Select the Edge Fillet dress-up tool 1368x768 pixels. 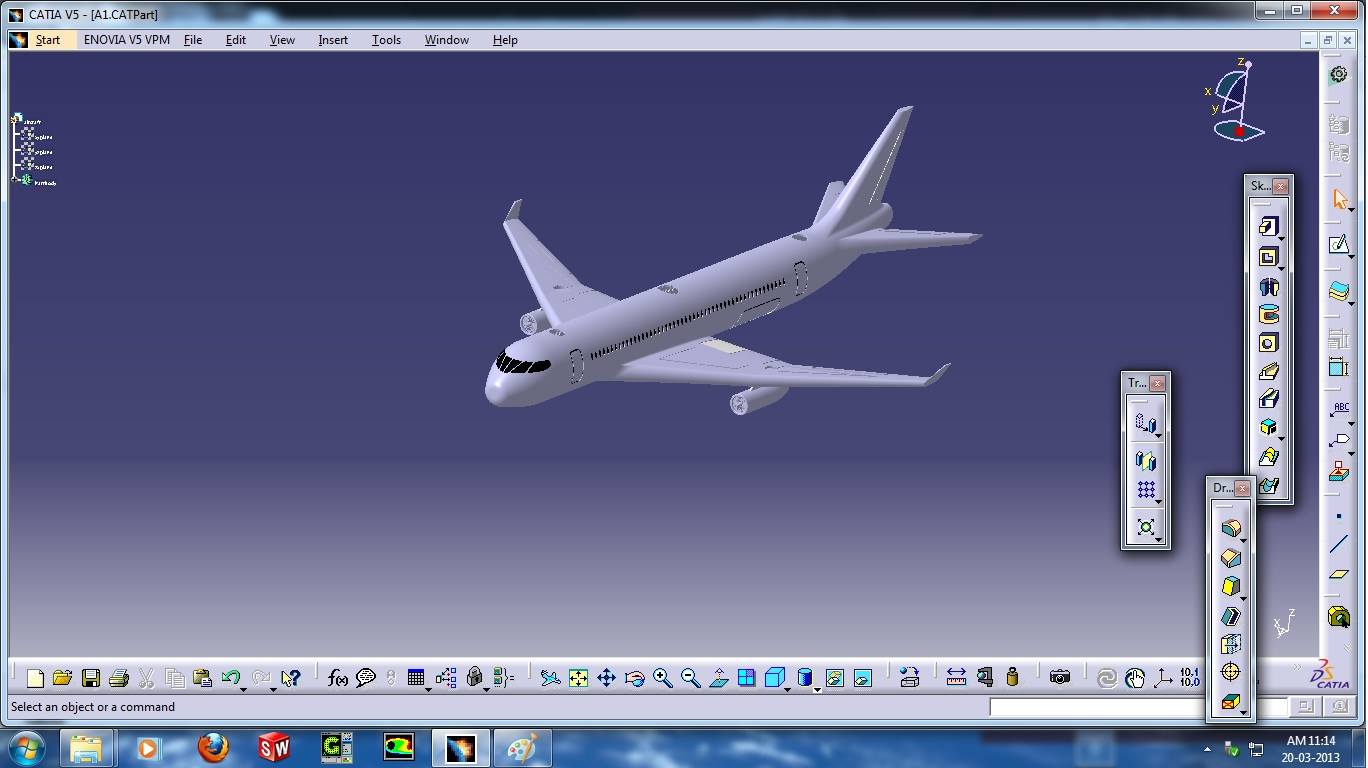tap(1231, 529)
